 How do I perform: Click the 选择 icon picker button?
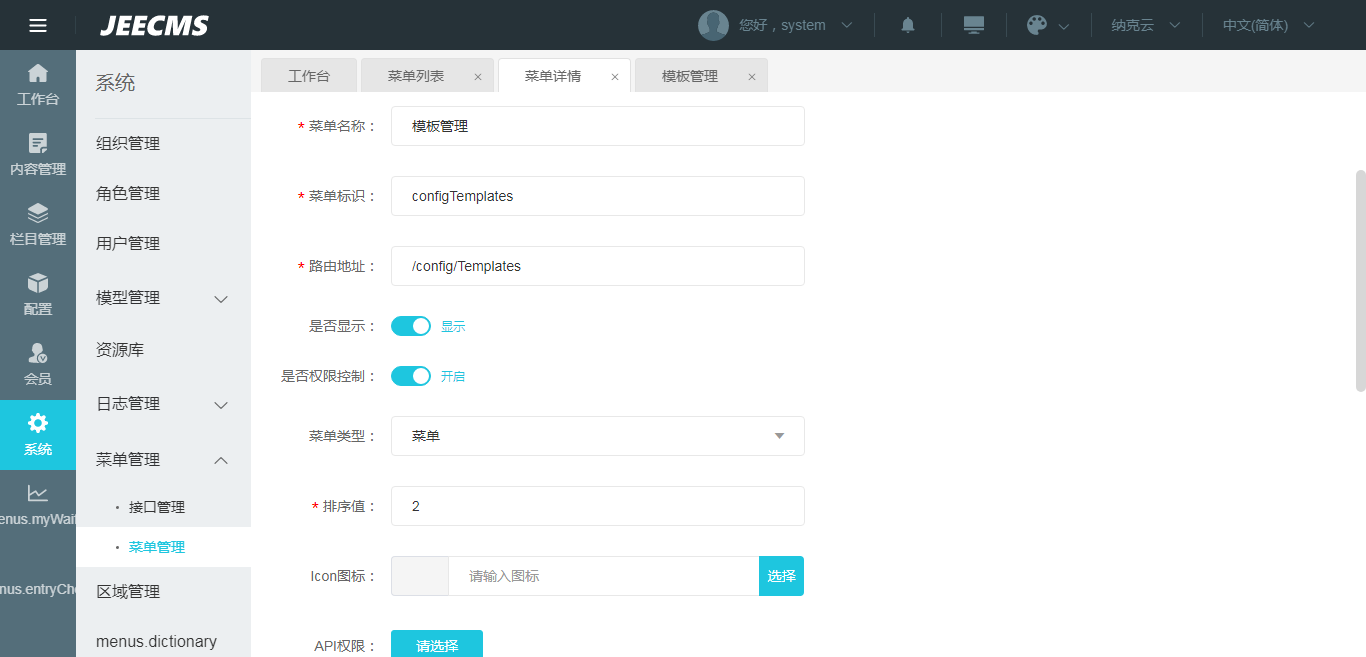click(781, 576)
